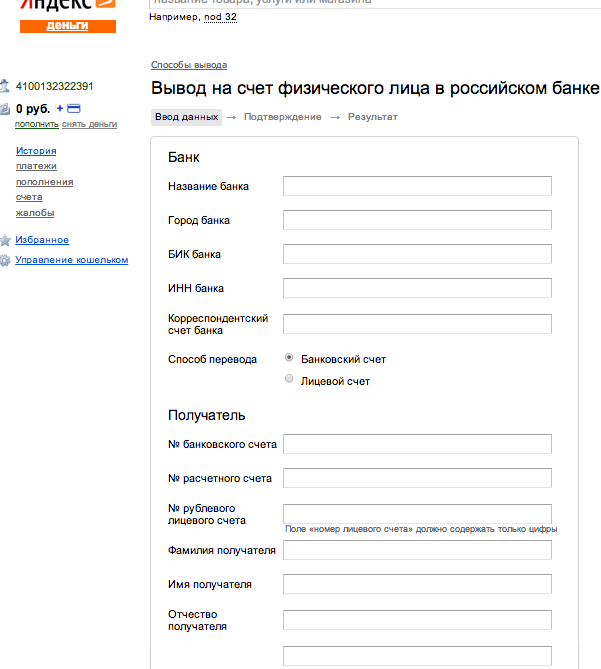This screenshot has height=669, width=601.
Task: Go to платежи in the sidebar
Action: pos(36,166)
